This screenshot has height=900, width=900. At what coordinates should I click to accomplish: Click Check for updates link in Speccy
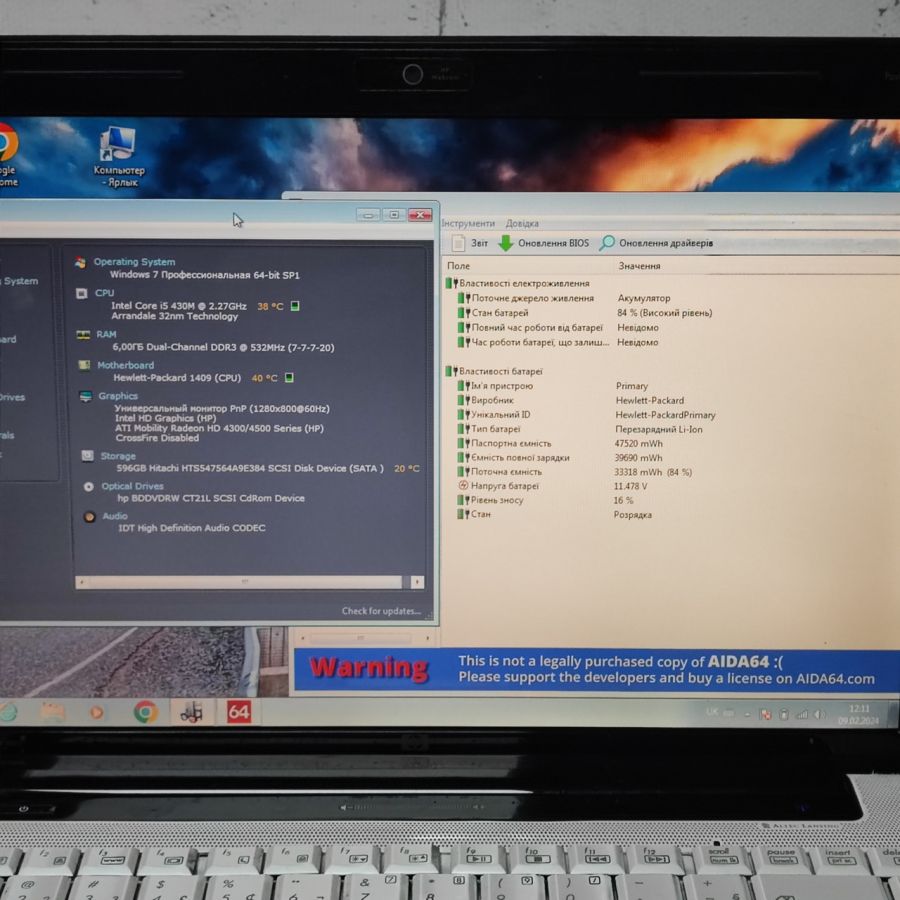click(381, 611)
